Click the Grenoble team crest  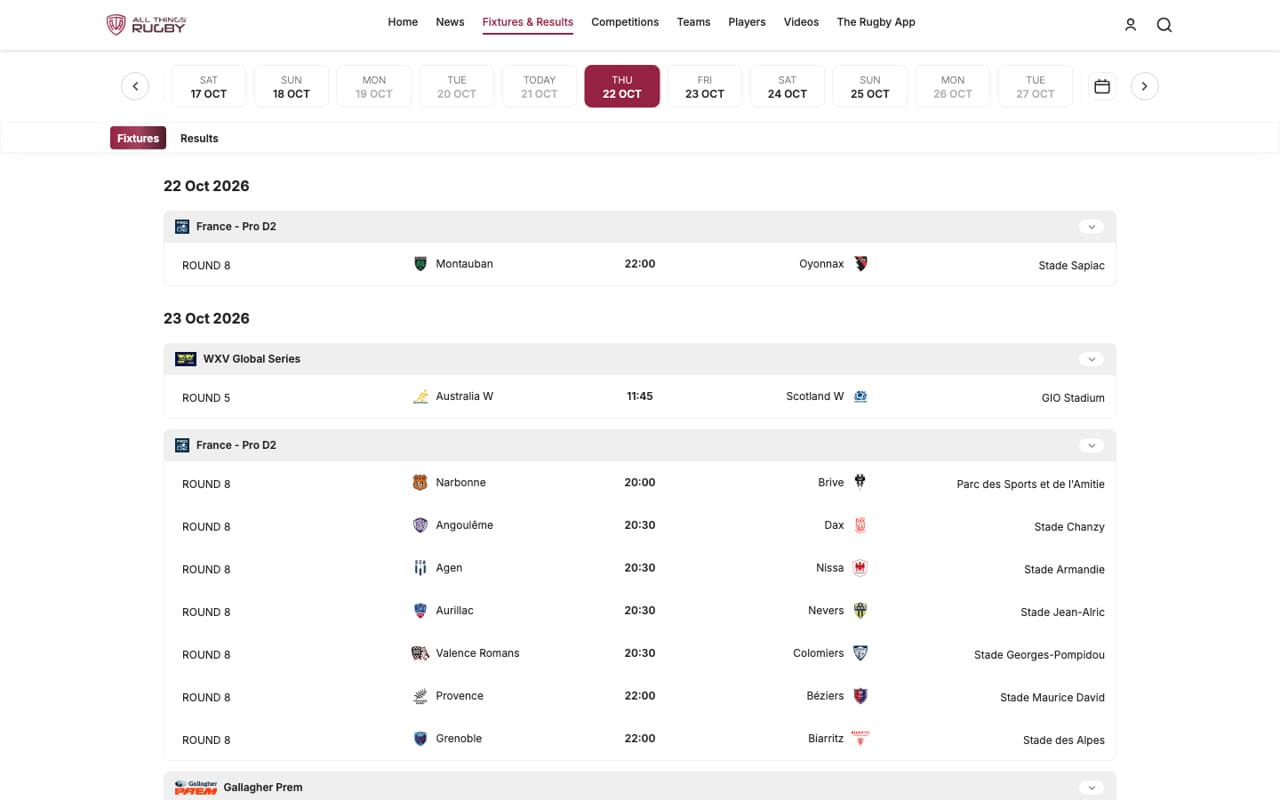coord(421,739)
